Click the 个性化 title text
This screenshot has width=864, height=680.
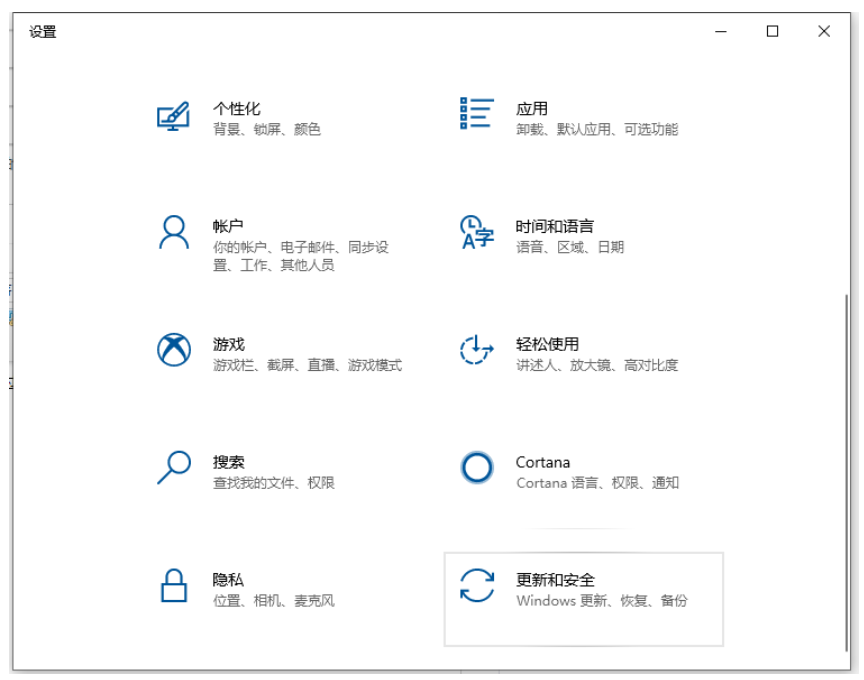click(x=236, y=109)
